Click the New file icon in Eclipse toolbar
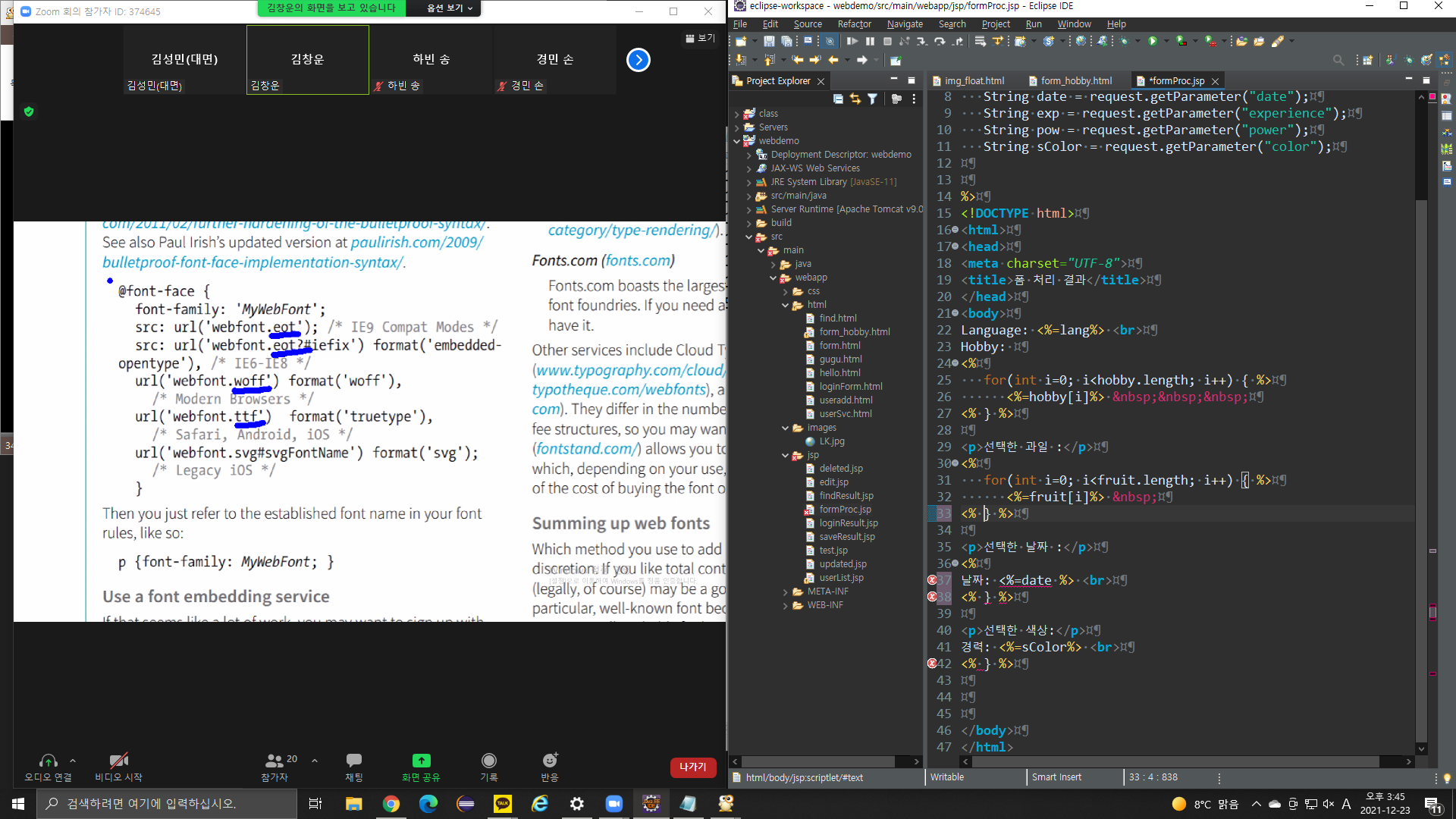1456x819 pixels. coord(741,42)
